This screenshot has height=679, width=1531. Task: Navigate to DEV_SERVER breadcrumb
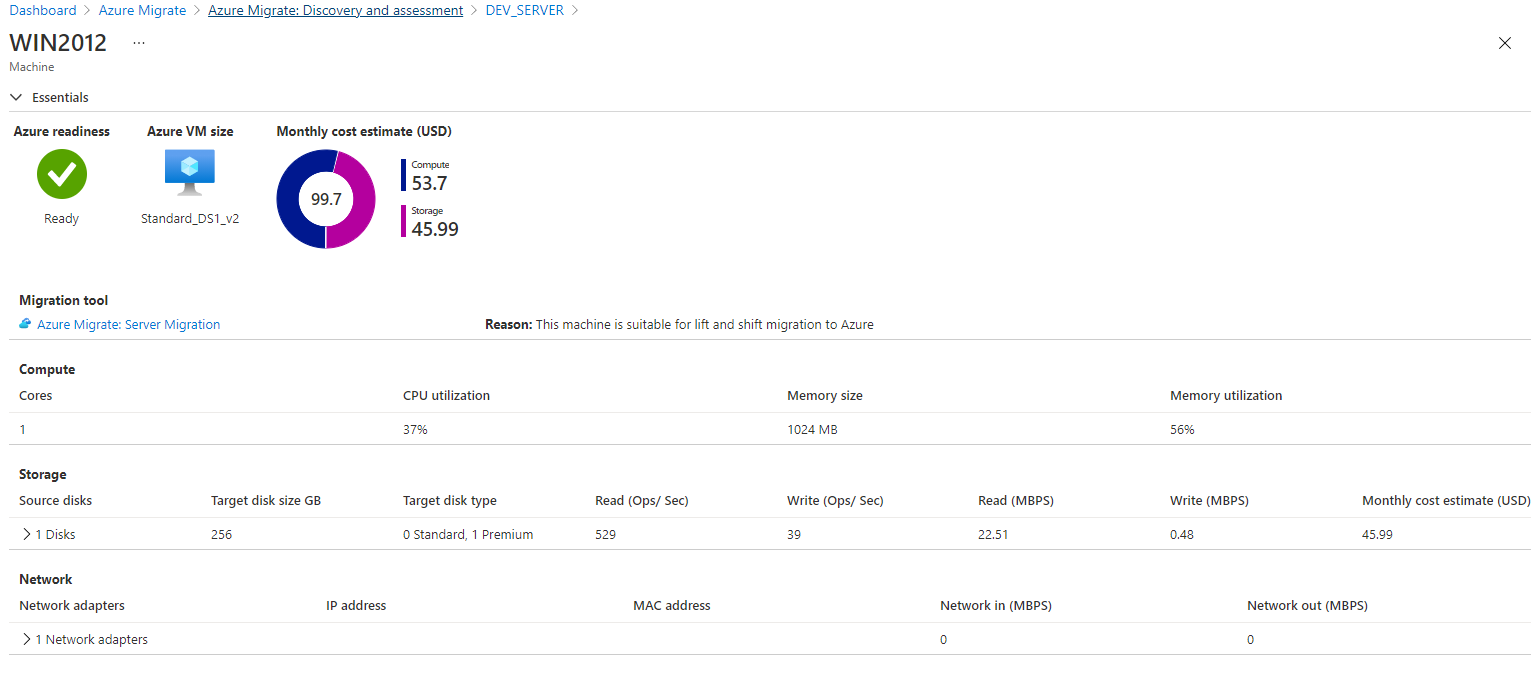[524, 10]
